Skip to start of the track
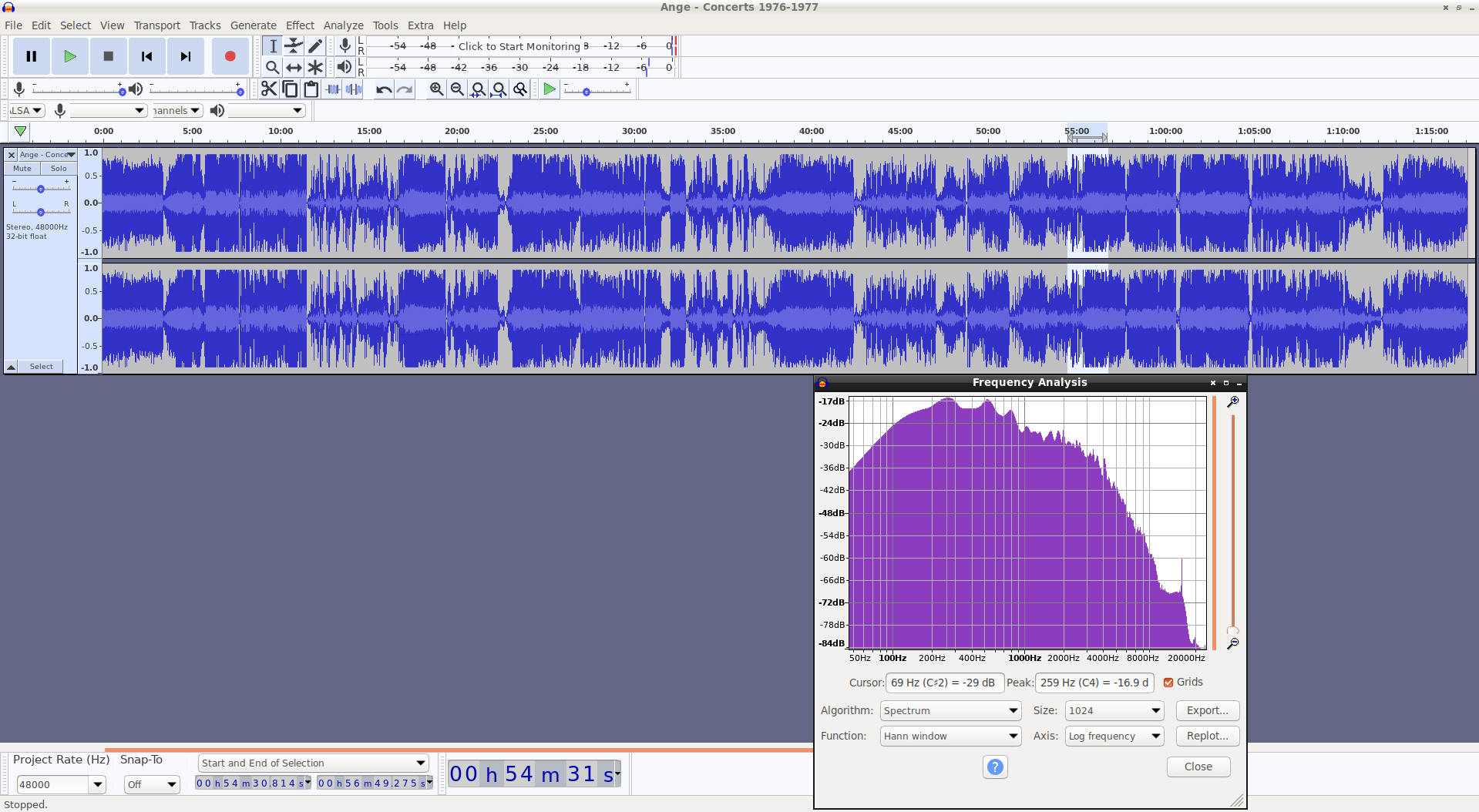The height and width of the screenshot is (812, 1479). [x=147, y=56]
